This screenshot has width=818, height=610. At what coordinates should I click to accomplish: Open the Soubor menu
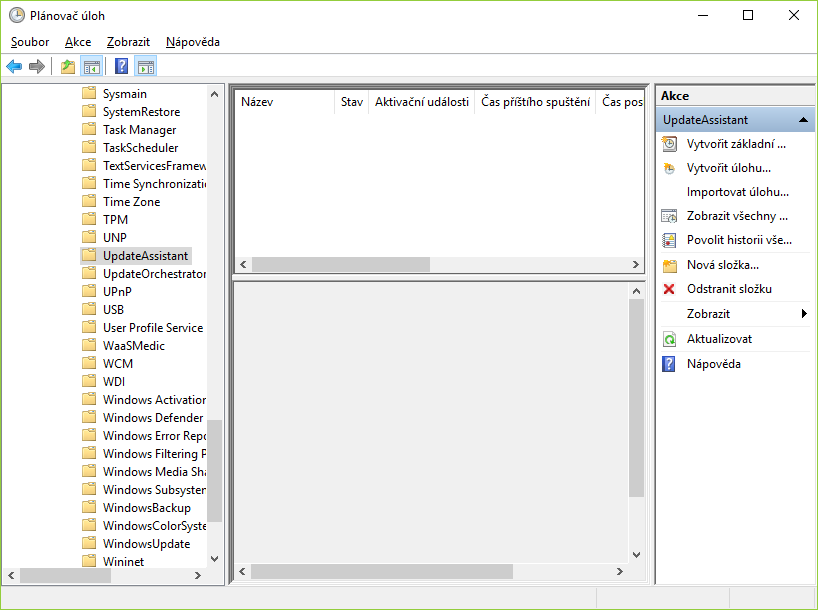[x=30, y=42]
